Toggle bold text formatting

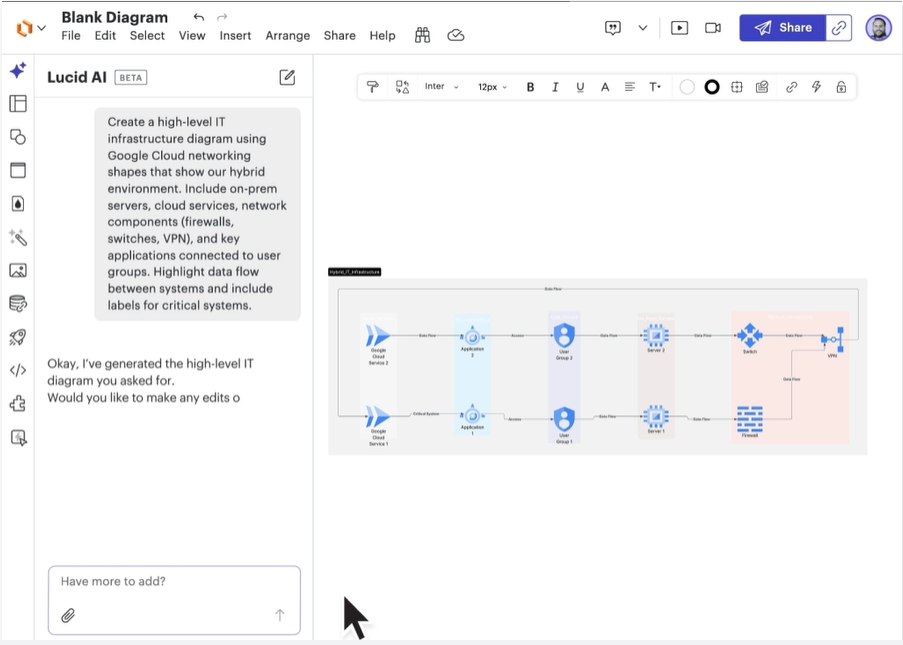(x=530, y=87)
